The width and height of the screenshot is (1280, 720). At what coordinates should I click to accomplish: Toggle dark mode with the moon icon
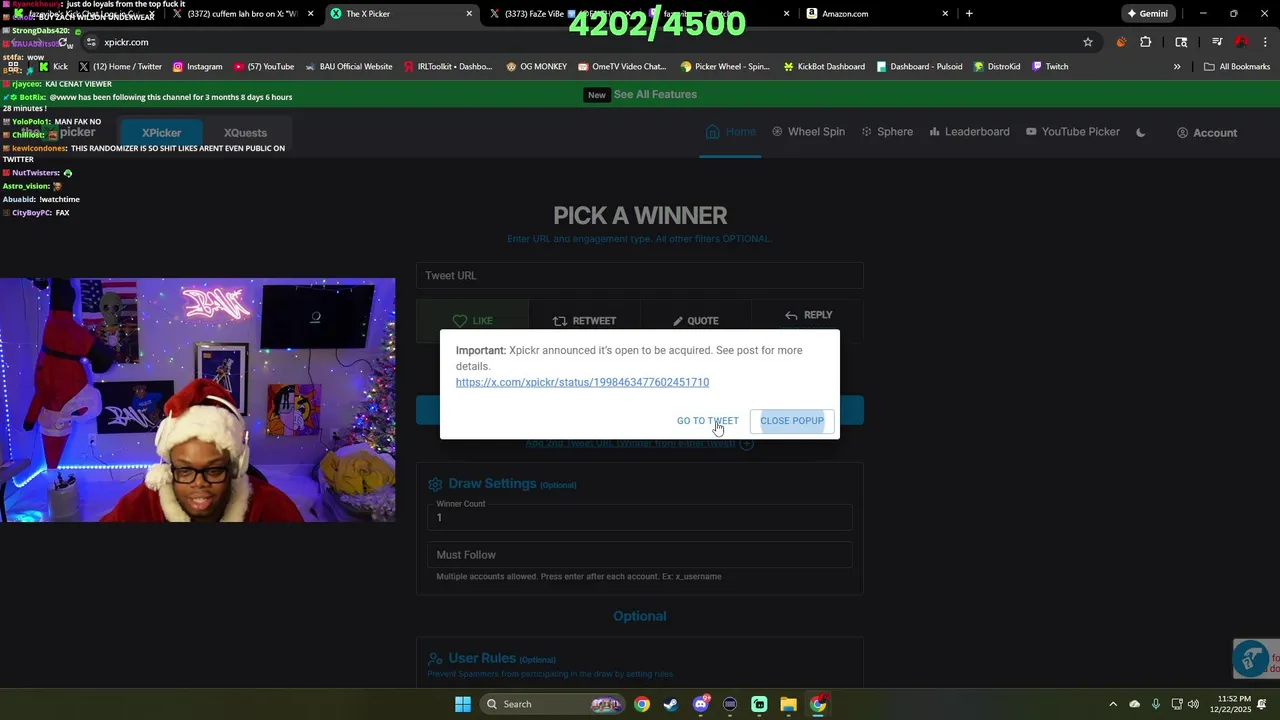pyautogui.click(x=1141, y=132)
